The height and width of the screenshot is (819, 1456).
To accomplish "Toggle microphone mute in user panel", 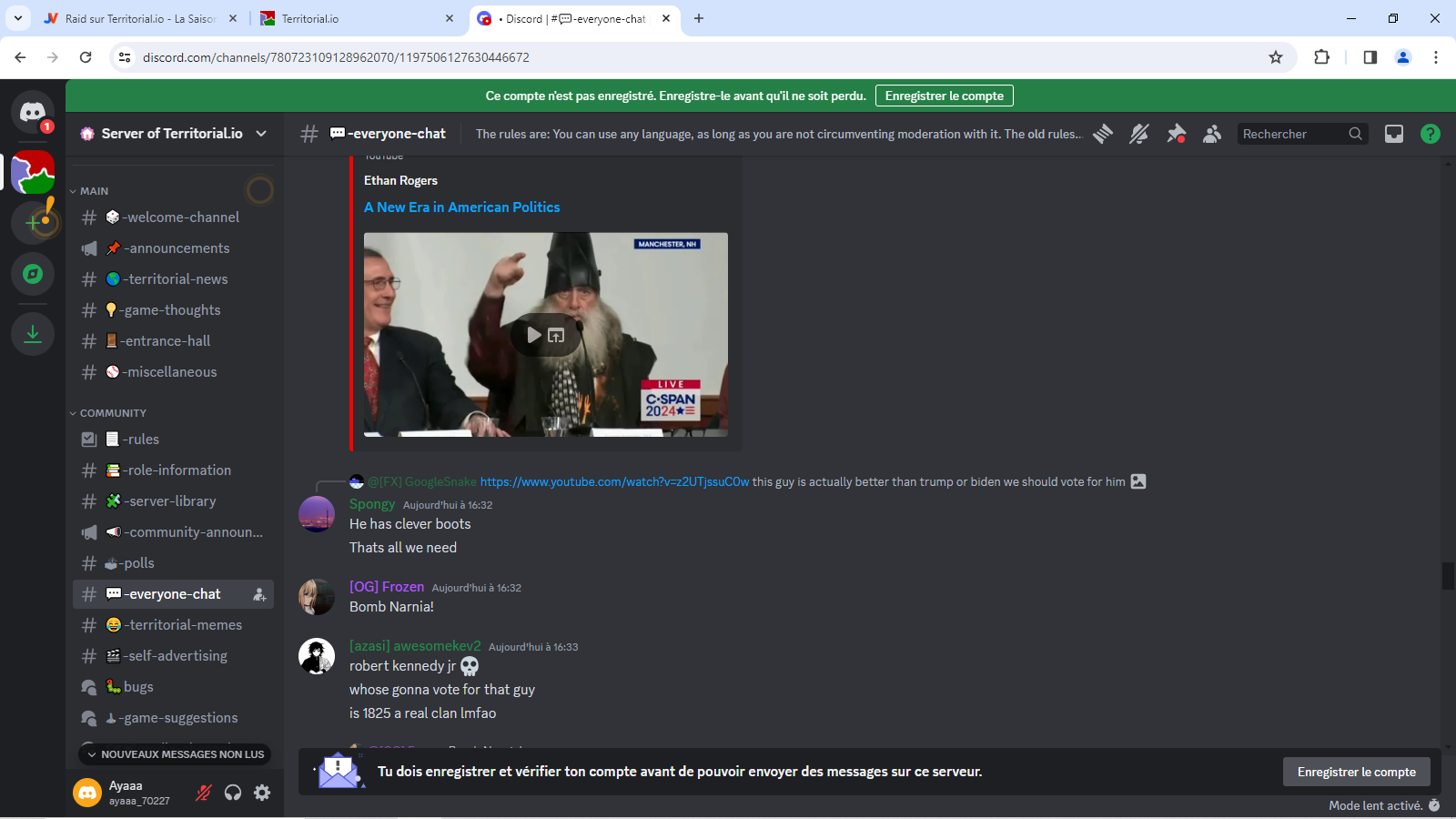I will tap(204, 793).
